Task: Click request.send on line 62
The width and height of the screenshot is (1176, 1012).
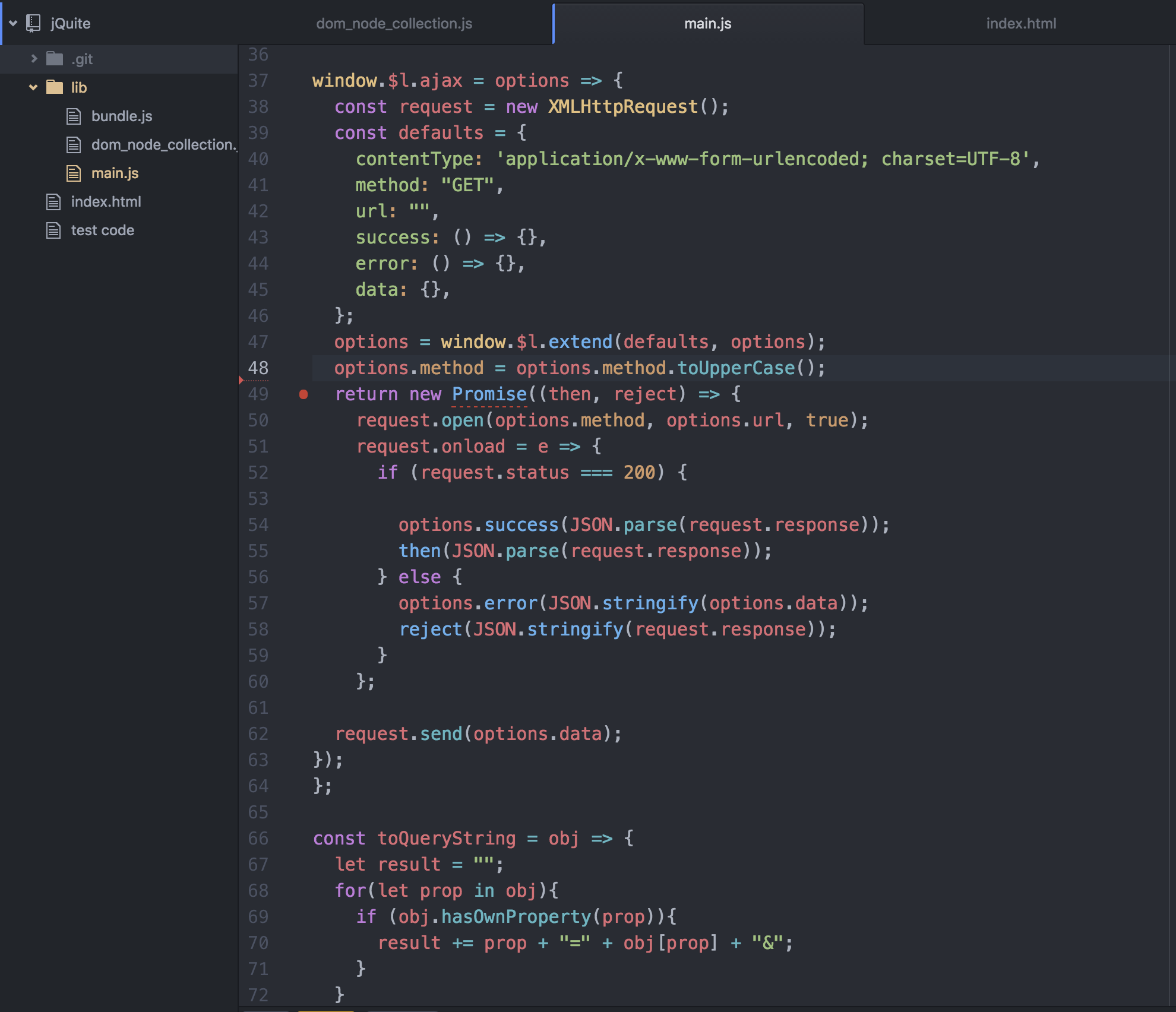Action: (x=399, y=734)
